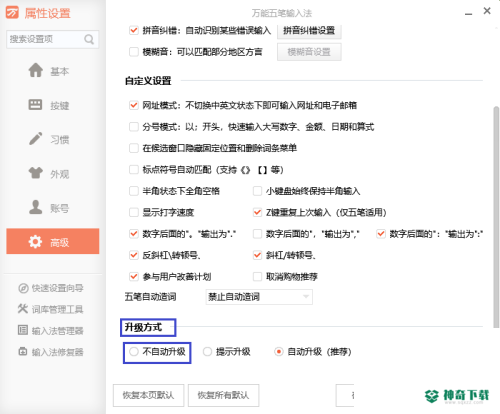Switch to the 习惯 tab

click(x=53, y=139)
